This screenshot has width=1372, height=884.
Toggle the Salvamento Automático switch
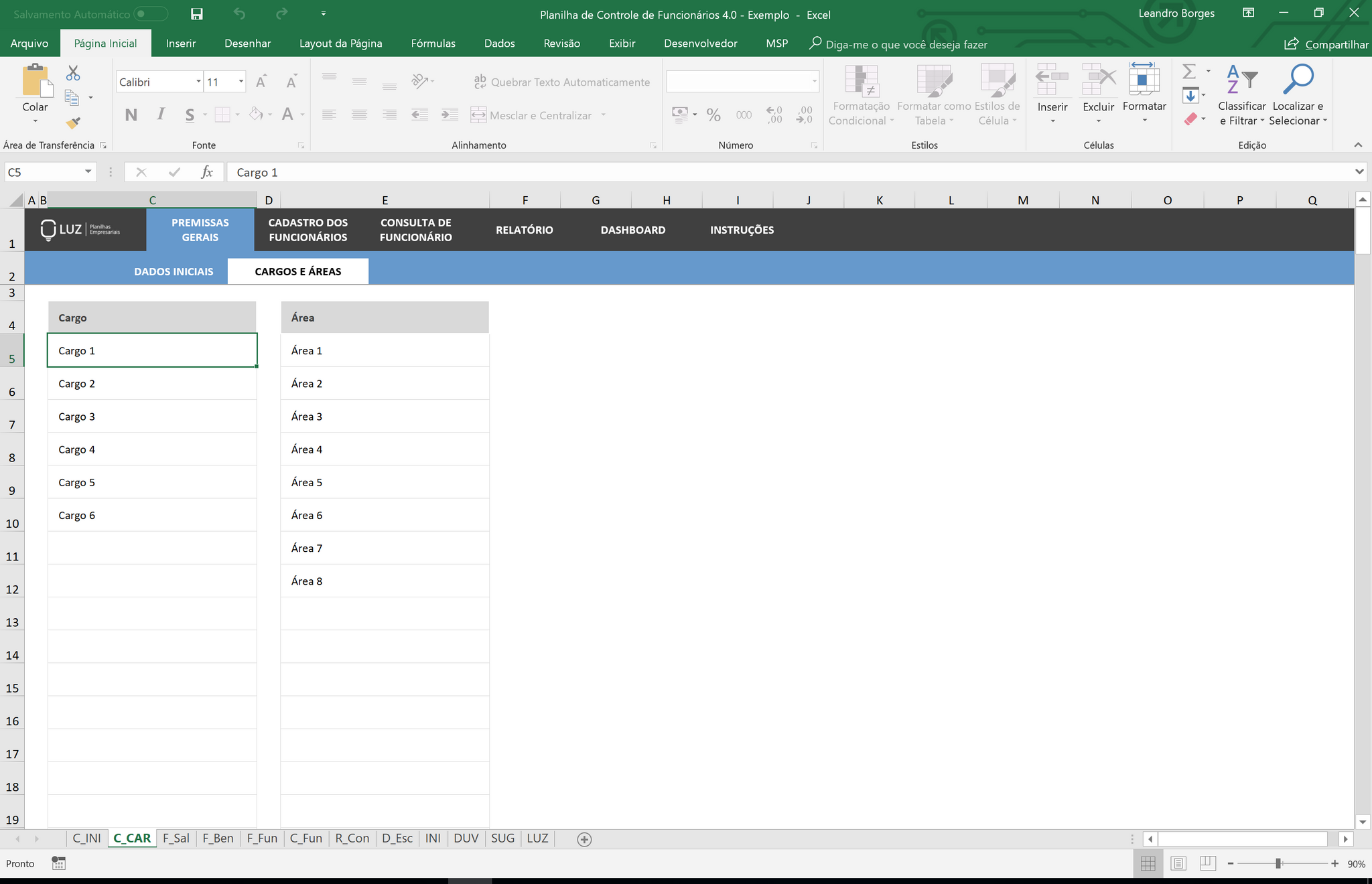150,14
